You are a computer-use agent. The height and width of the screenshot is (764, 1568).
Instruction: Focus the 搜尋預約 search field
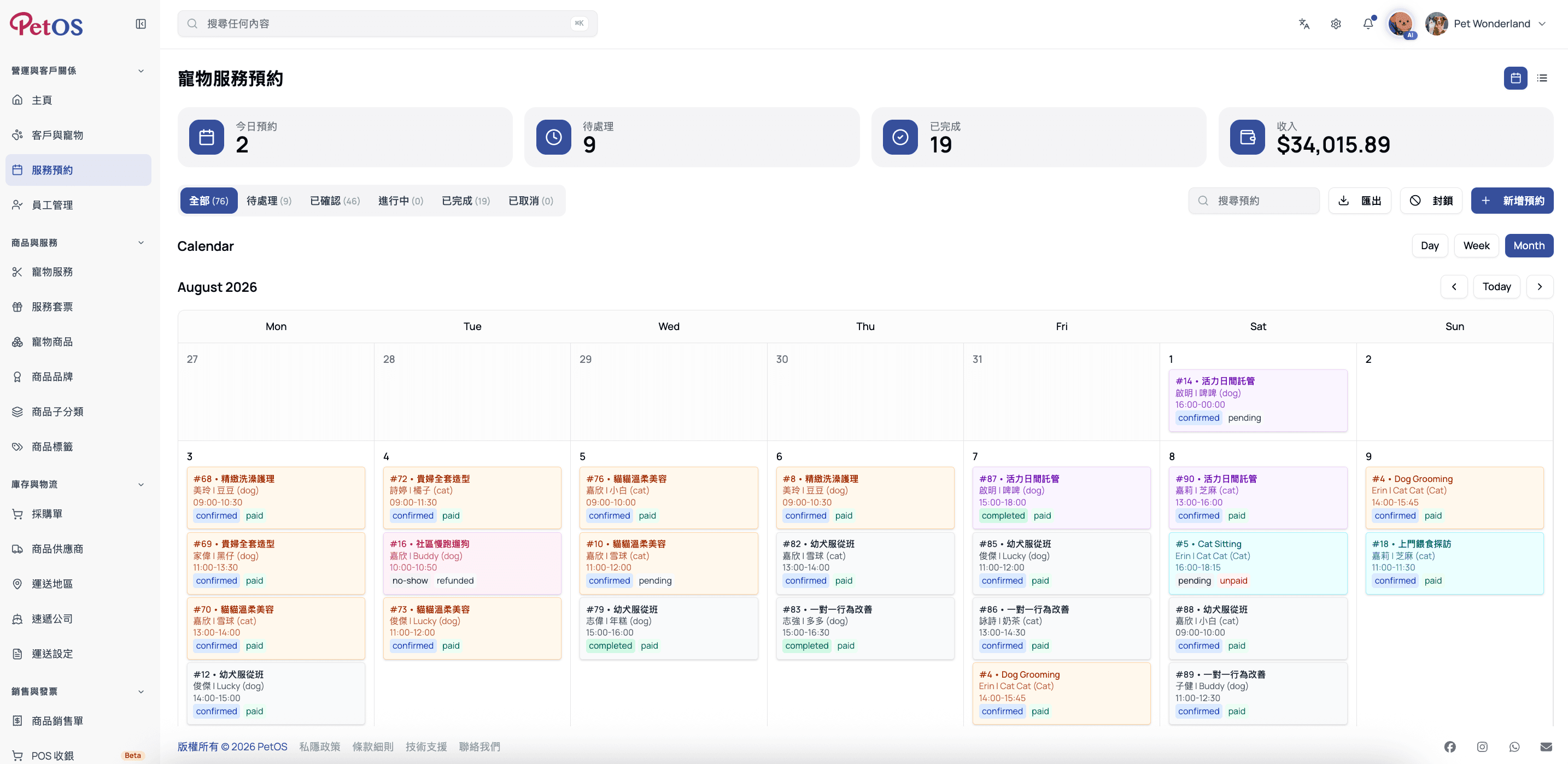tap(1254, 201)
